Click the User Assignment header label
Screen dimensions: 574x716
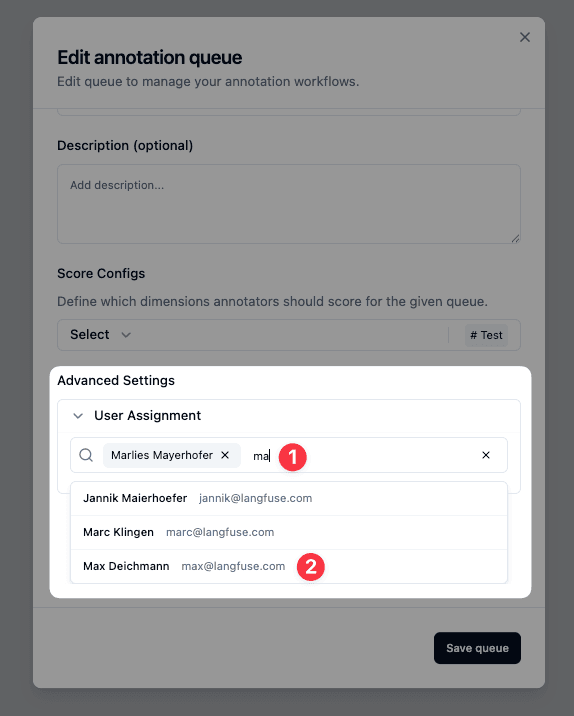[x=147, y=416]
